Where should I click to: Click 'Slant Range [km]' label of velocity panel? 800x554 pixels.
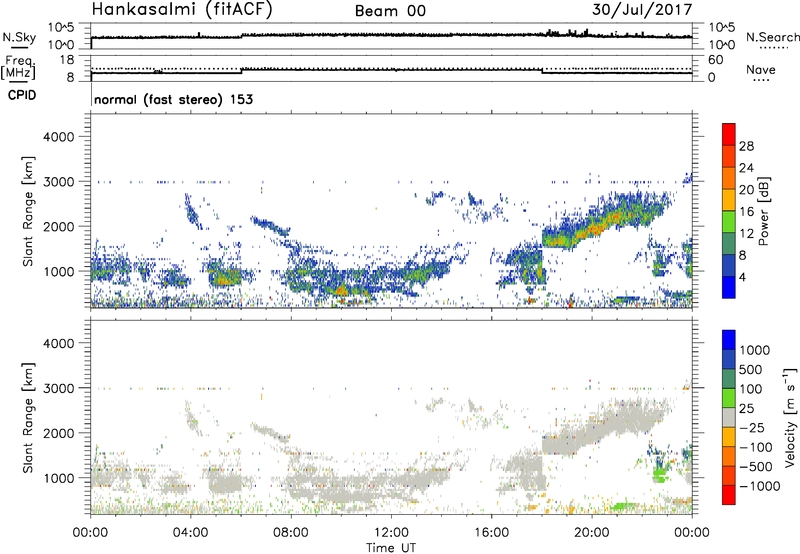tap(28, 417)
